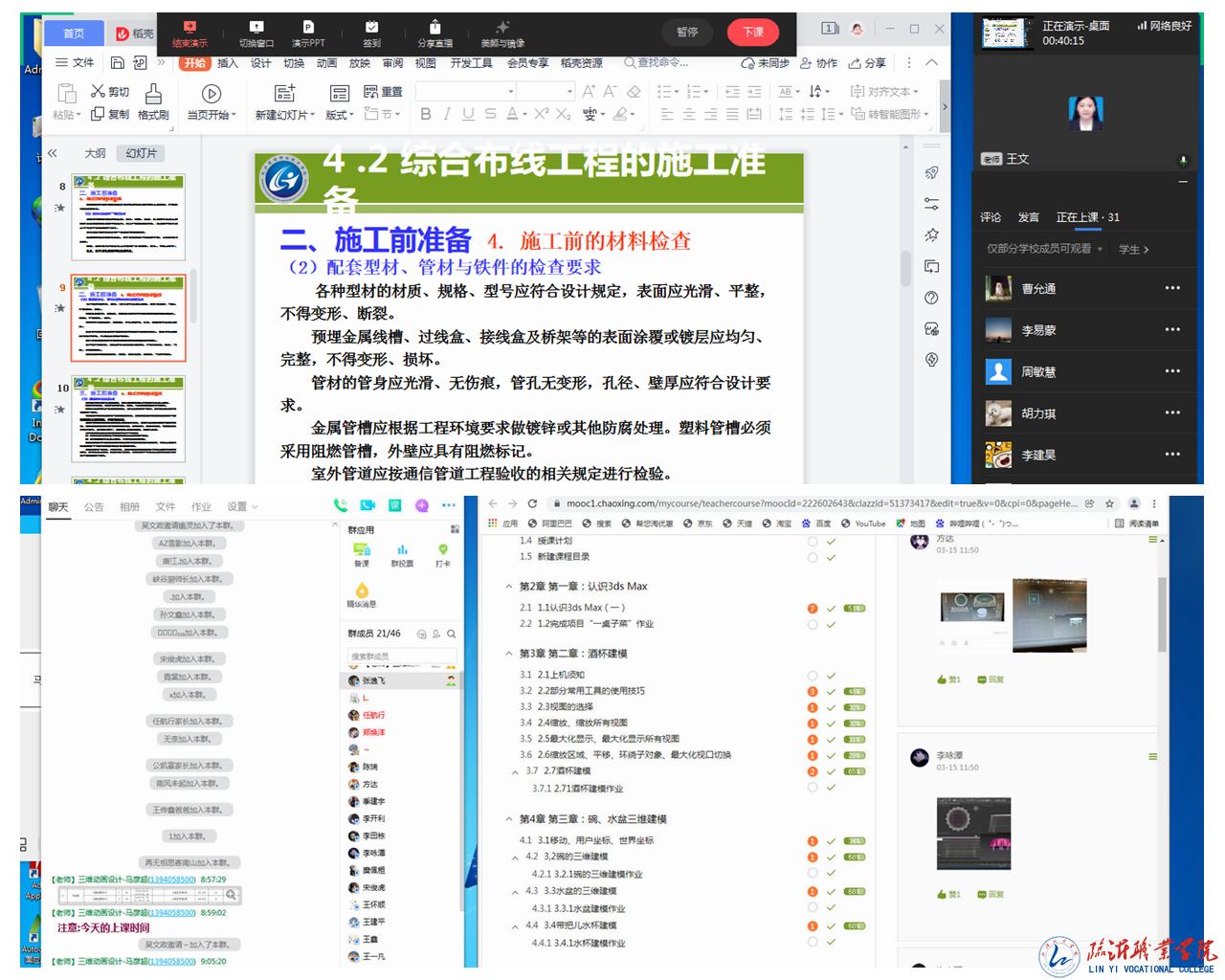
Task: Toggle the circle checkbox for 3.7.1 酒杯建模作业 row
Action: [813, 788]
